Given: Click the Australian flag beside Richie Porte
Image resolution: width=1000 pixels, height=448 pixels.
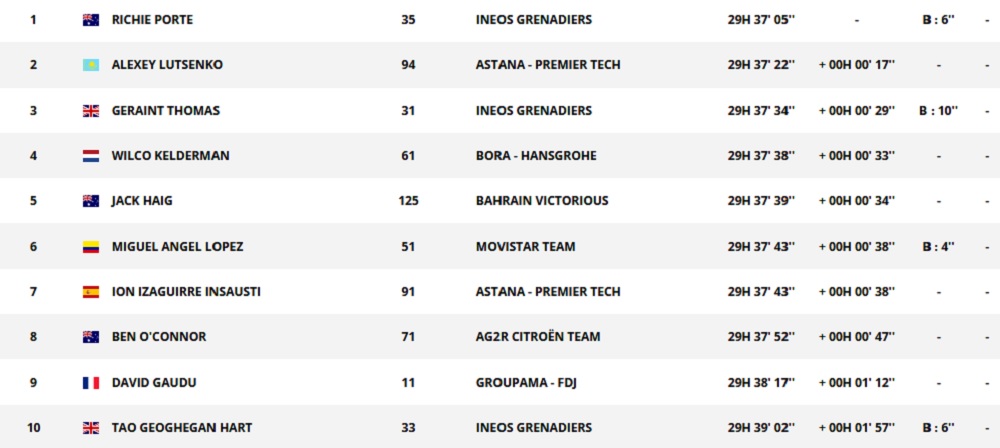Looking at the screenshot, I should 91,20.
